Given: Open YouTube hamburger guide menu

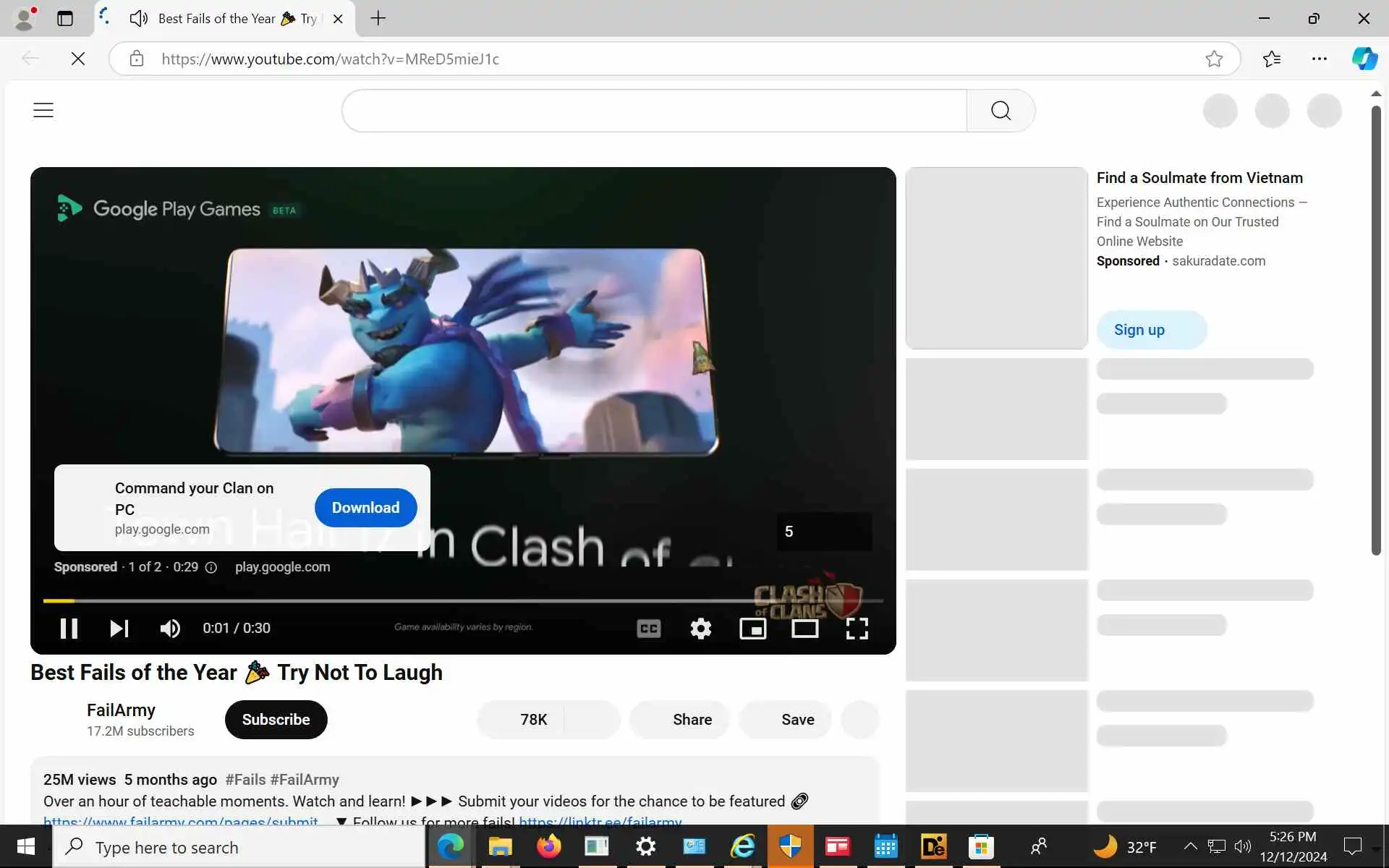Looking at the screenshot, I should 43,110.
